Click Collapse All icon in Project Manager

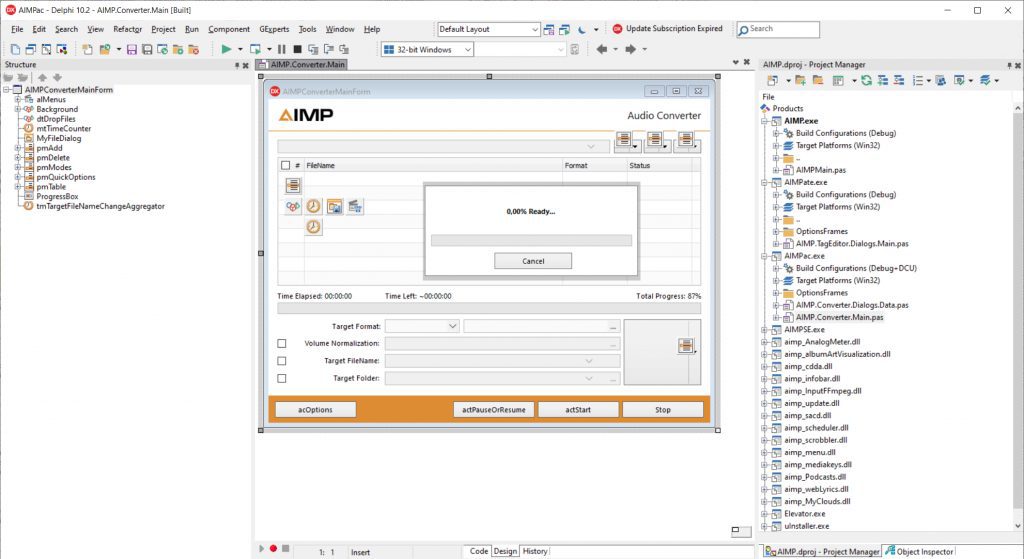[899, 80]
